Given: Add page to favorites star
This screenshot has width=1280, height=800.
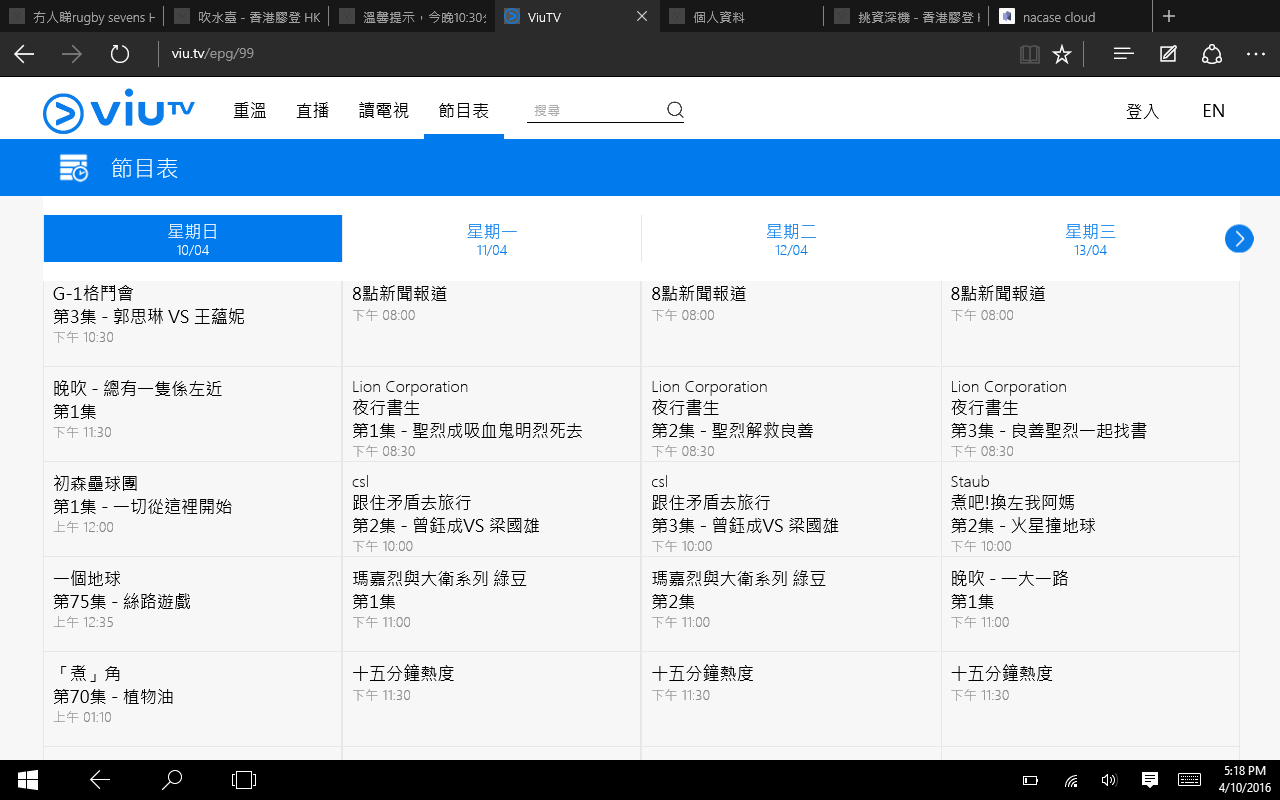Looking at the screenshot, I should click(x=1062, y=54).
